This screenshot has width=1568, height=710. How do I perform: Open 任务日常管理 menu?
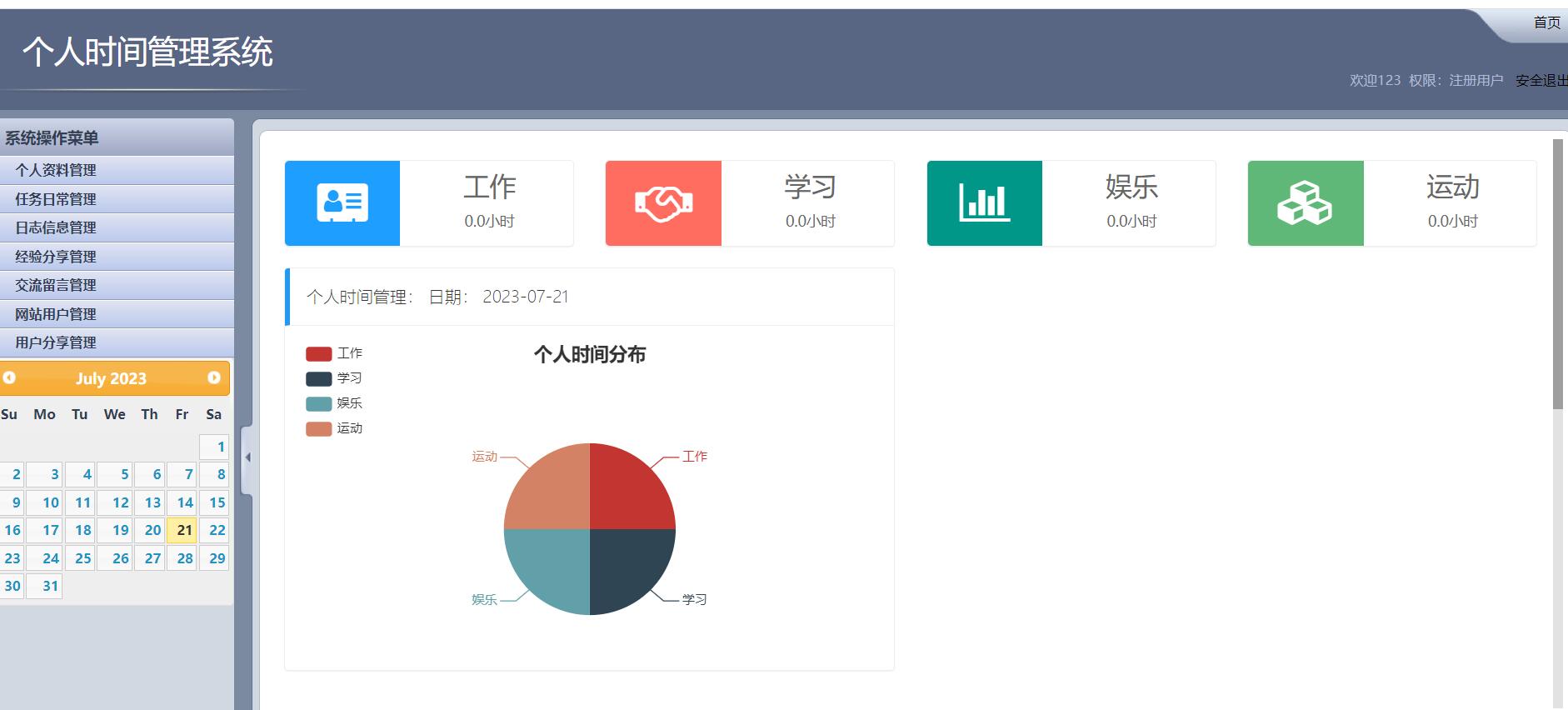(x=117, y=199)
